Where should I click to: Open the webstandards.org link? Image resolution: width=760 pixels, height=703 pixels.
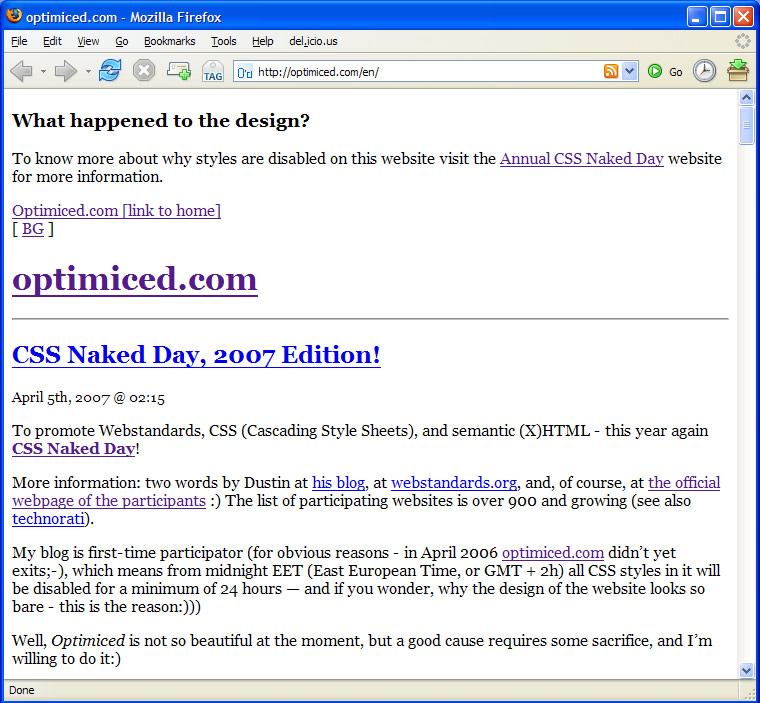(x=454, y=482)
